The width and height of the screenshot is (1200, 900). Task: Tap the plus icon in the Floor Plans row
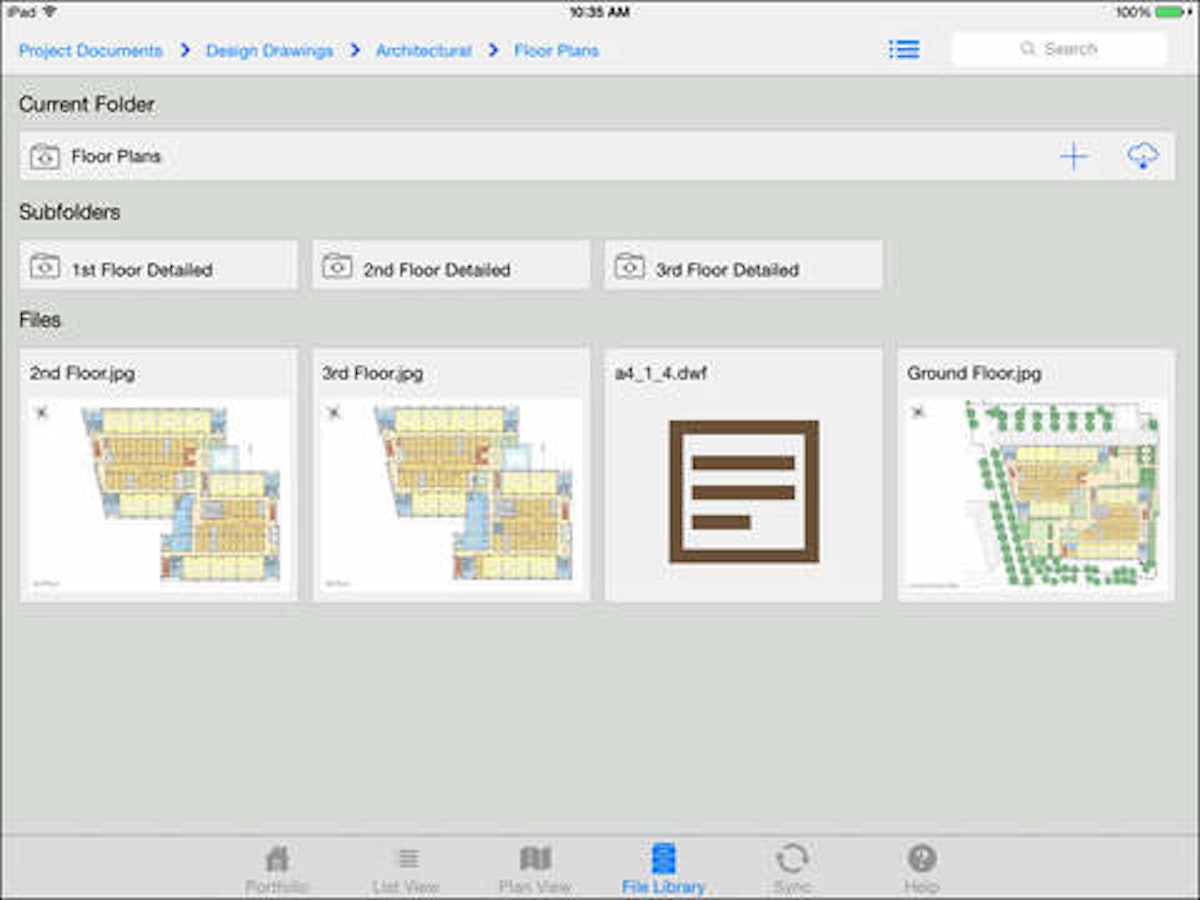tap(1073, 156)
